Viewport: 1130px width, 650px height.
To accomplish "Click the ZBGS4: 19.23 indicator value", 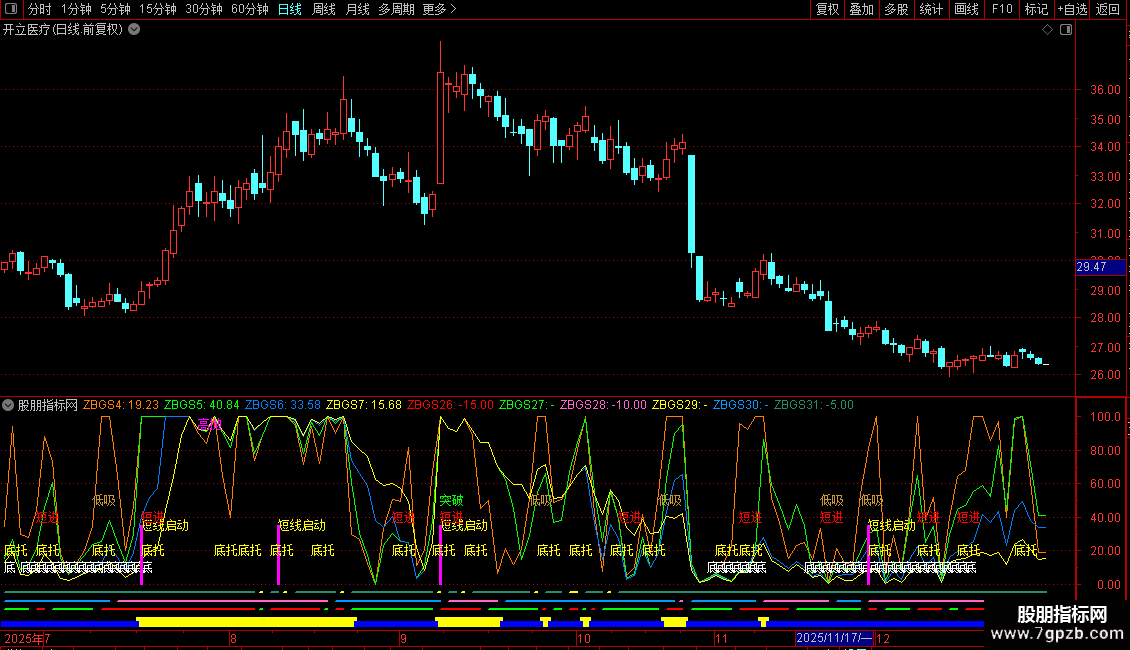I will pyautogui.click(x=120, y=405).
